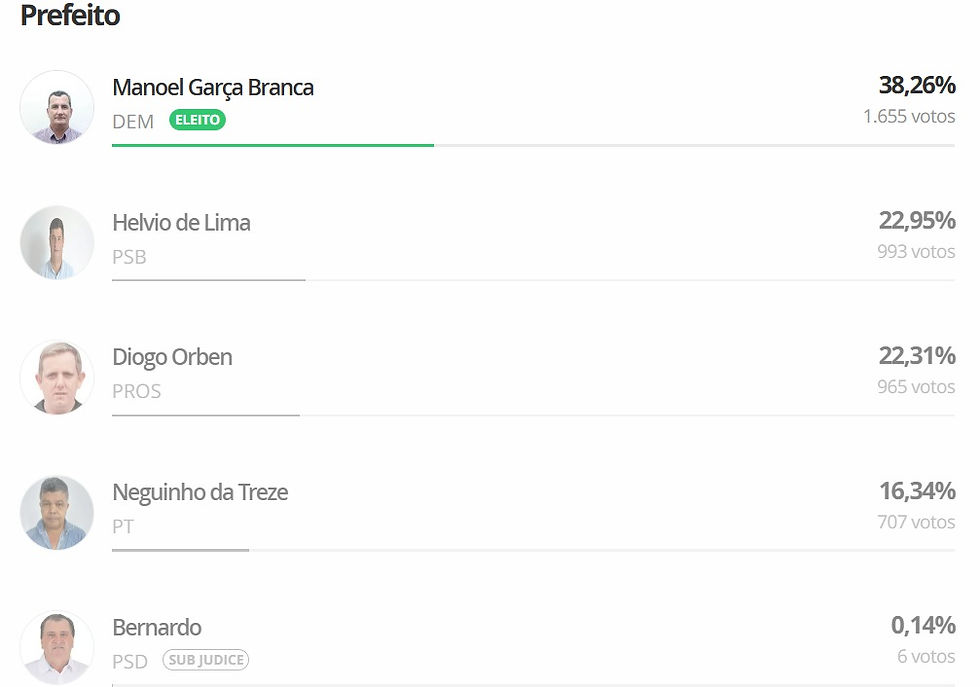Select the Neguinho da Treze name
The image size is (980, 687).
[200, 493]
